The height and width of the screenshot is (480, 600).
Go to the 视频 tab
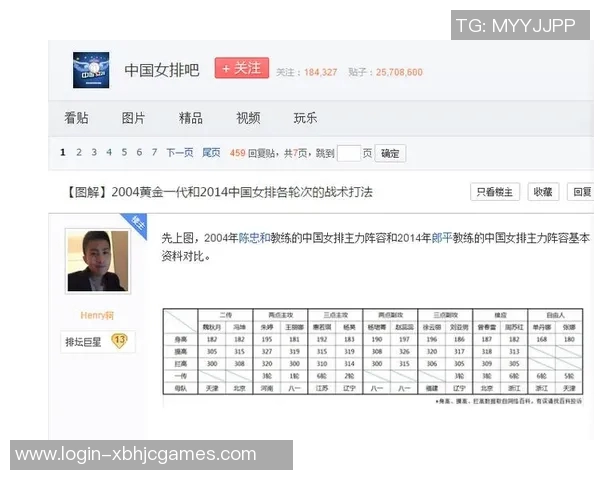pos(248,118)
